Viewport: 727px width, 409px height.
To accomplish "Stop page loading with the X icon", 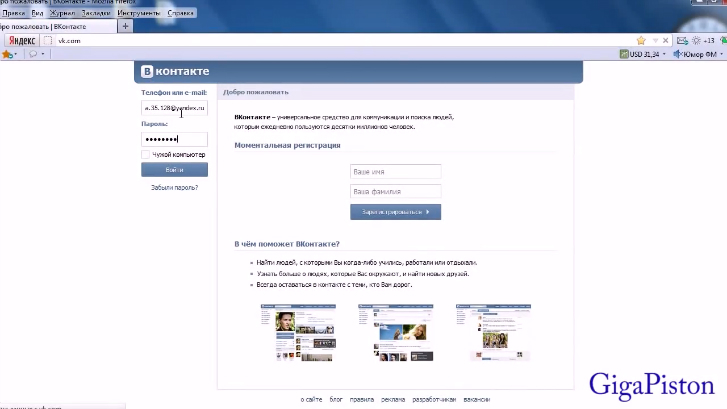I will 665,41.
